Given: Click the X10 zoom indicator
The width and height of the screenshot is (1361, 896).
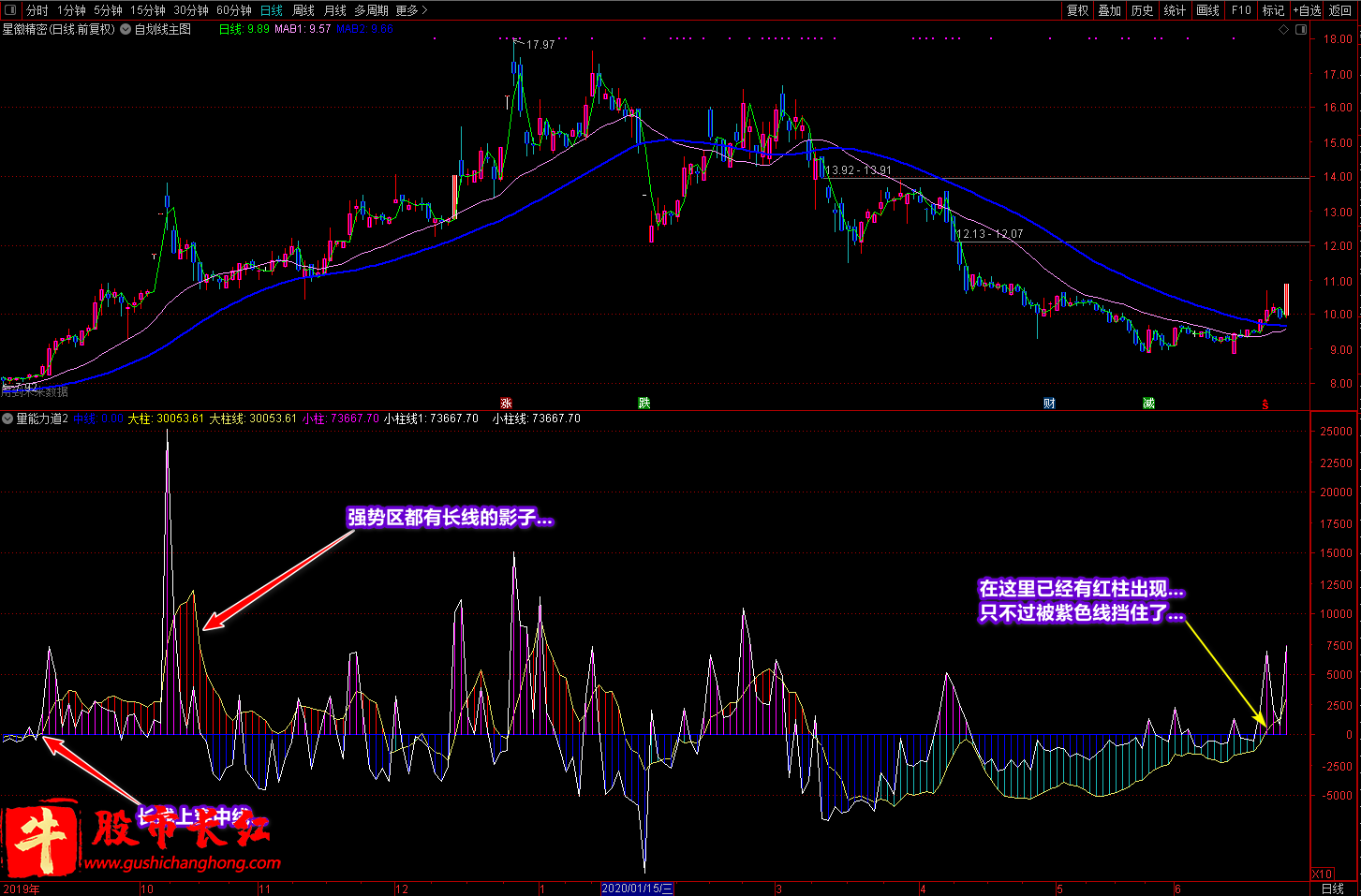Looking at the screenshot, I should (x=1322, y=874).
